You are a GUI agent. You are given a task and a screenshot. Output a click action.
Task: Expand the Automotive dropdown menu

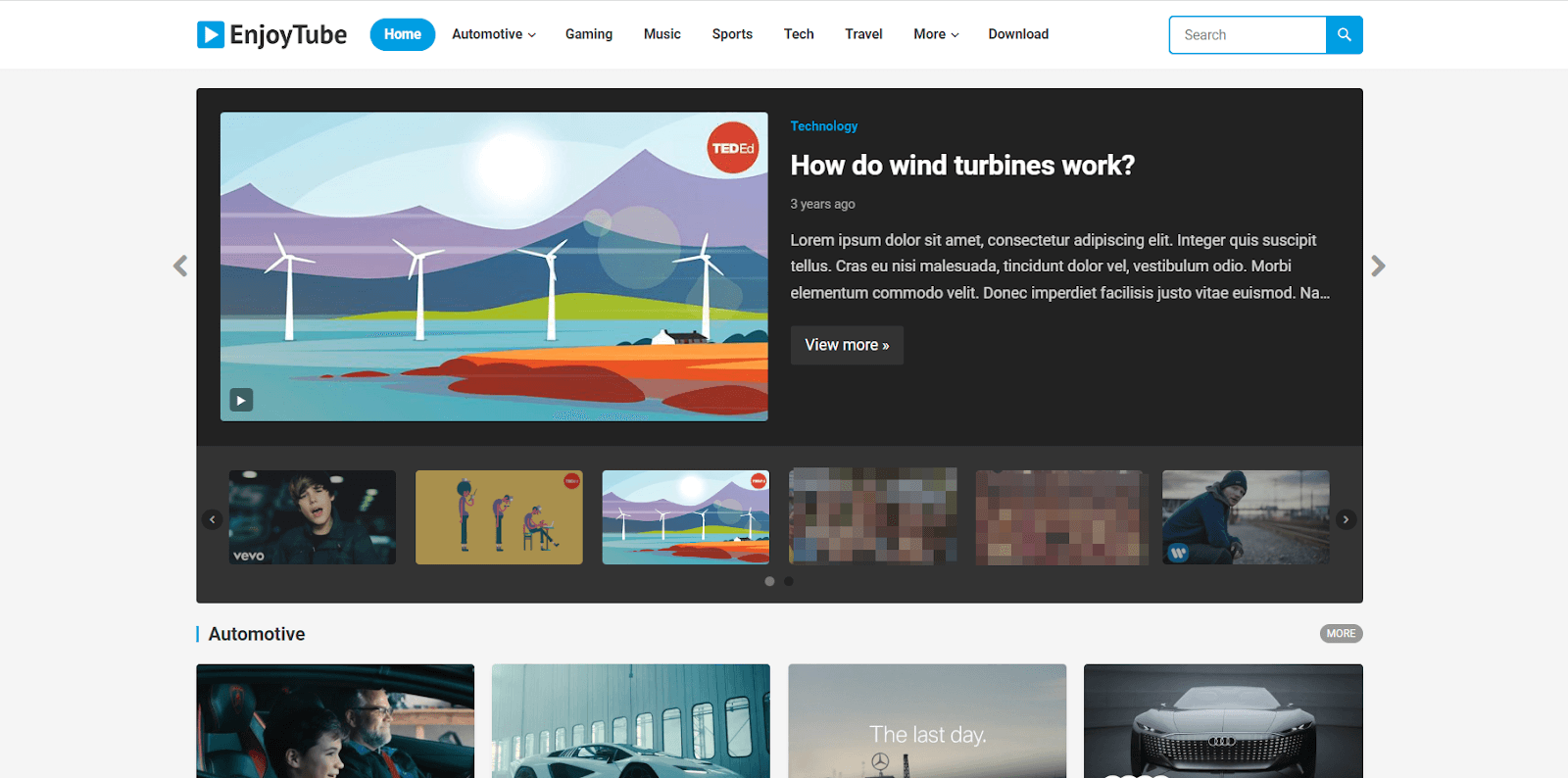493,34
